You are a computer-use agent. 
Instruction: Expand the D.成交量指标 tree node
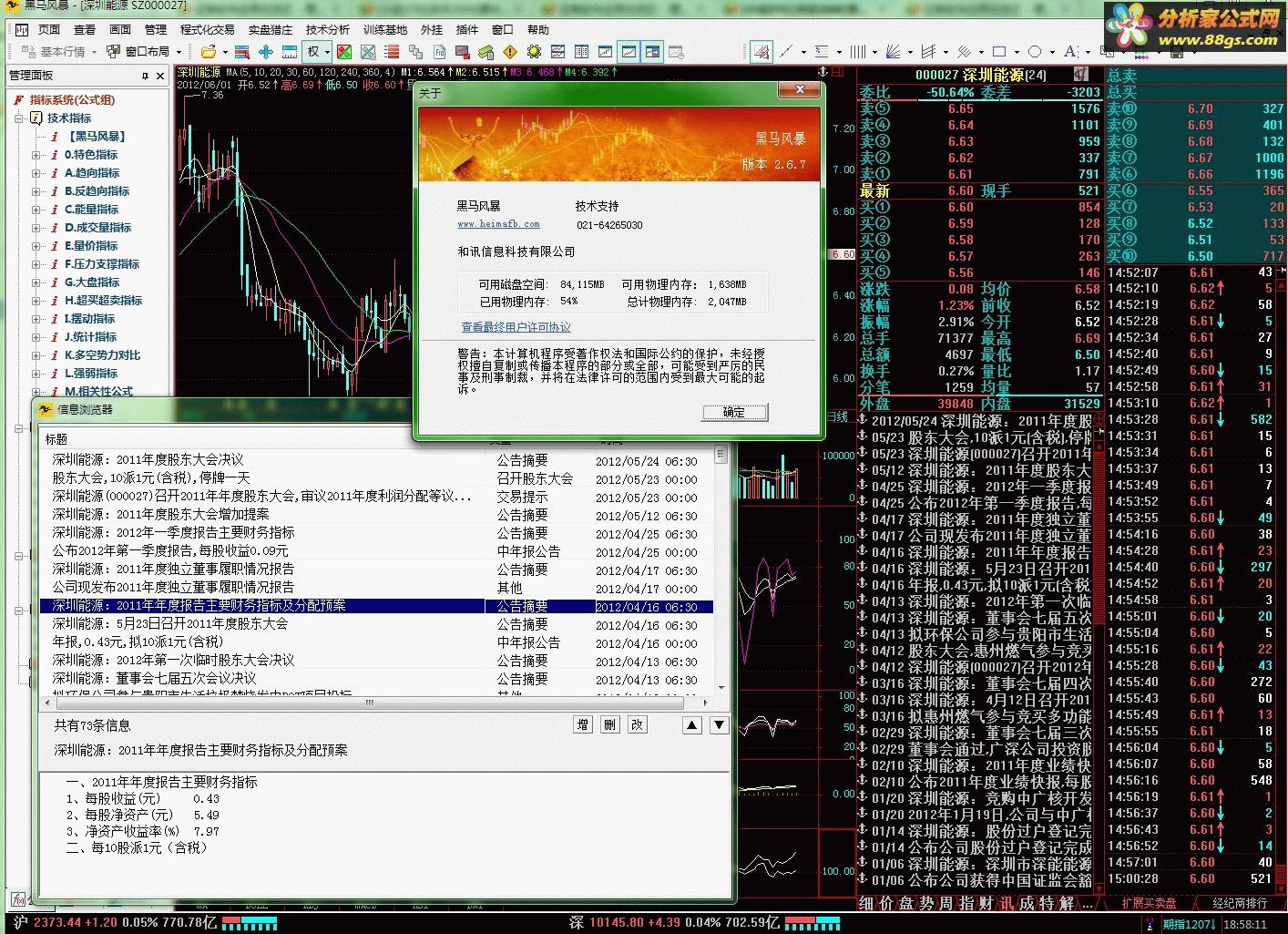36,228
